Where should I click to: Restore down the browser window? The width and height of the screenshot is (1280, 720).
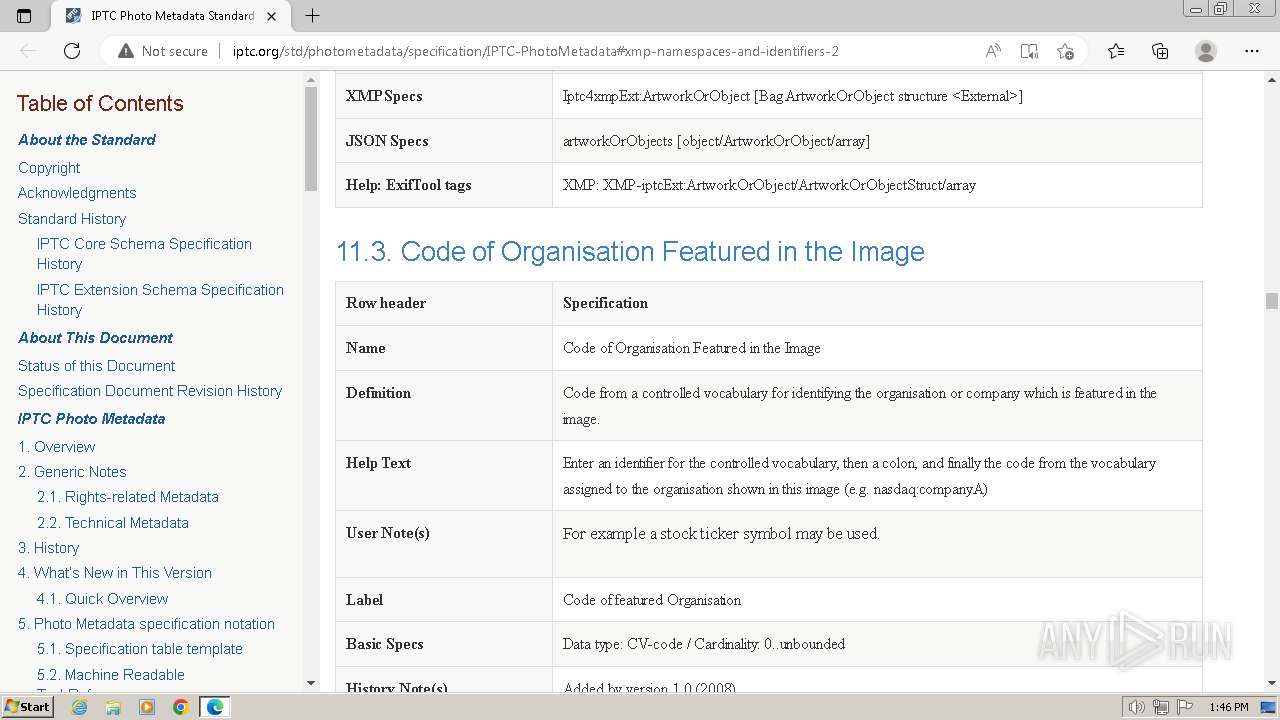(1220, 9)
